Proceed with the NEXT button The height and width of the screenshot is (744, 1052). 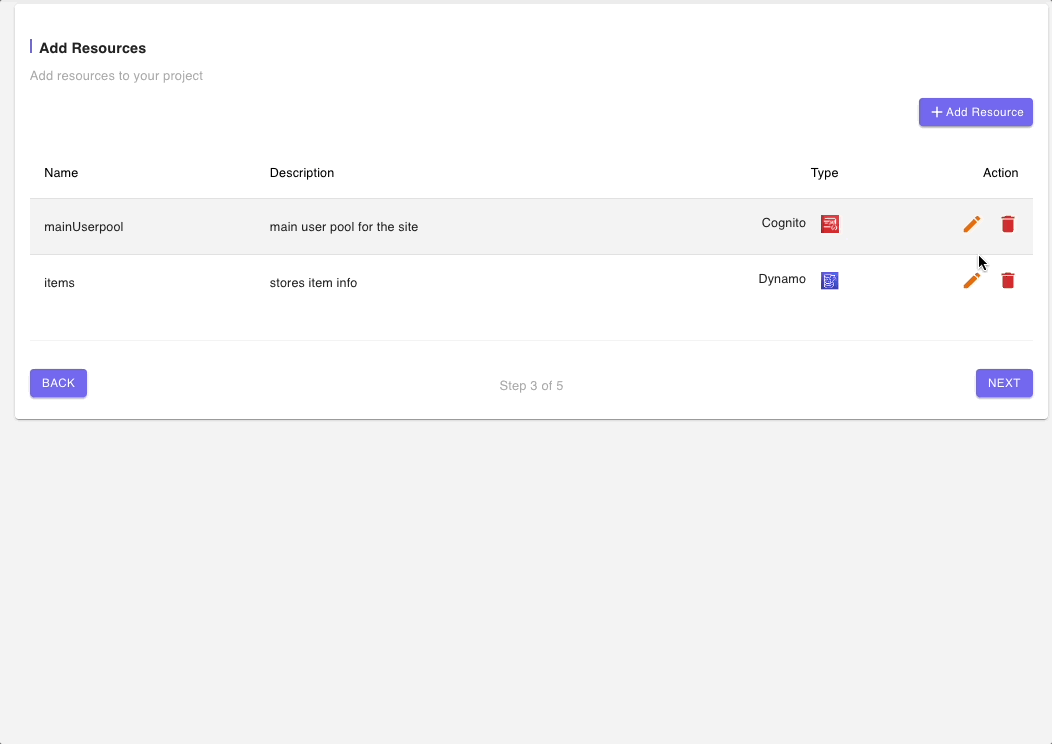tap(1004, 383)
